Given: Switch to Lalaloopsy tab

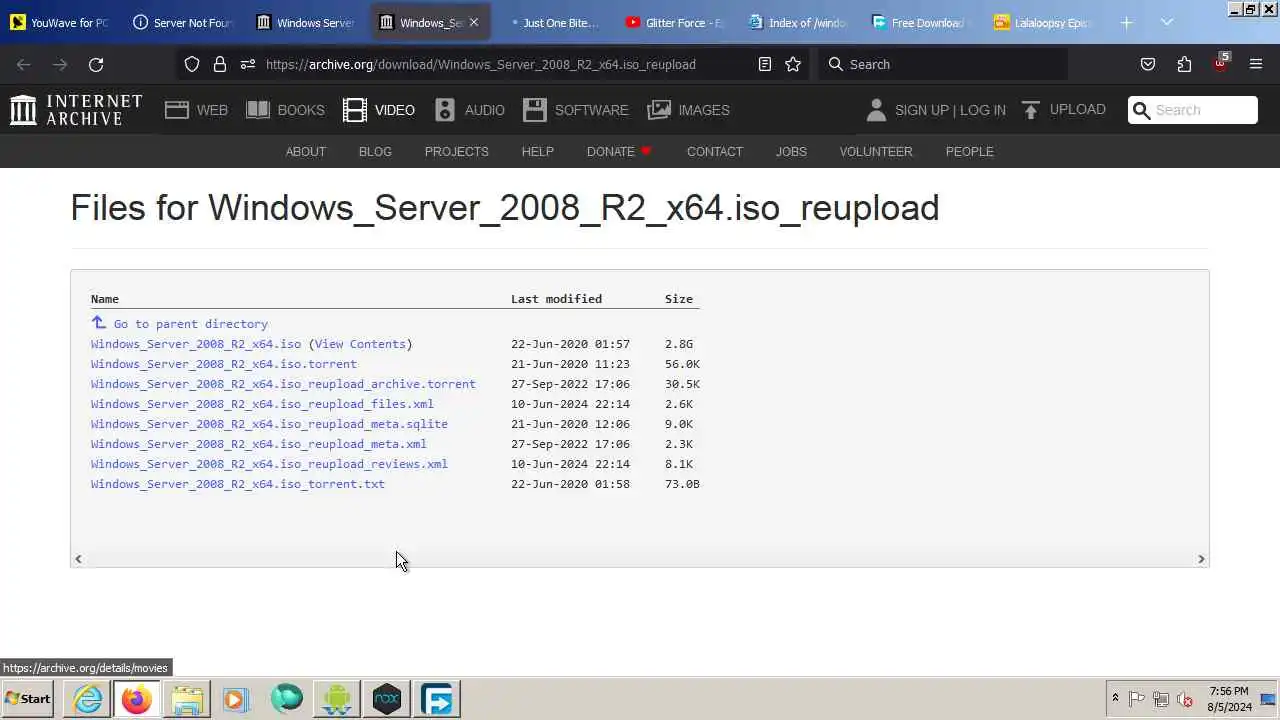Looking at the screenshot, I should pos(1044,22).
